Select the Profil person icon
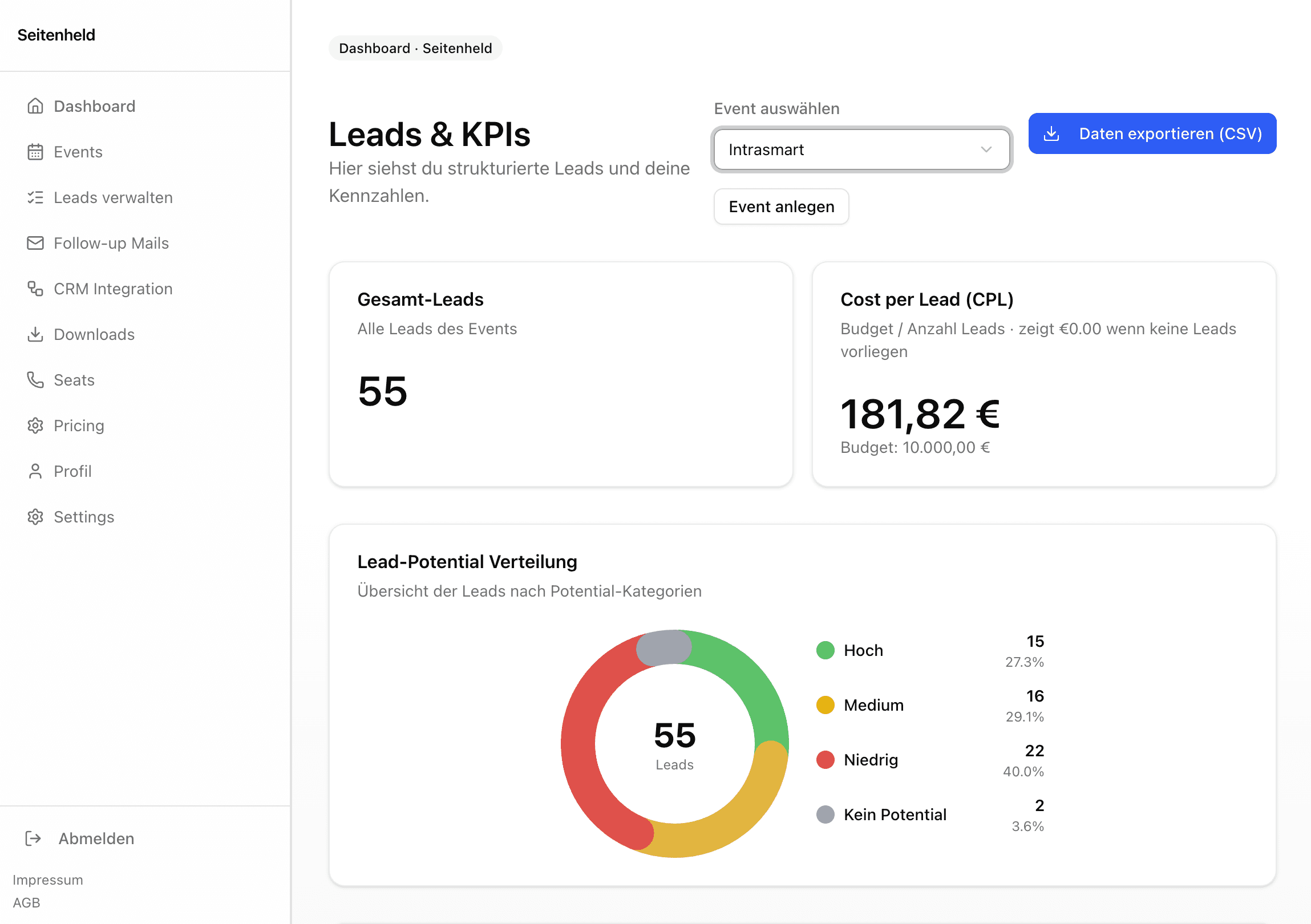Image resolution: width=1311 pixels, height=924 pixels. tap(35, 471)
